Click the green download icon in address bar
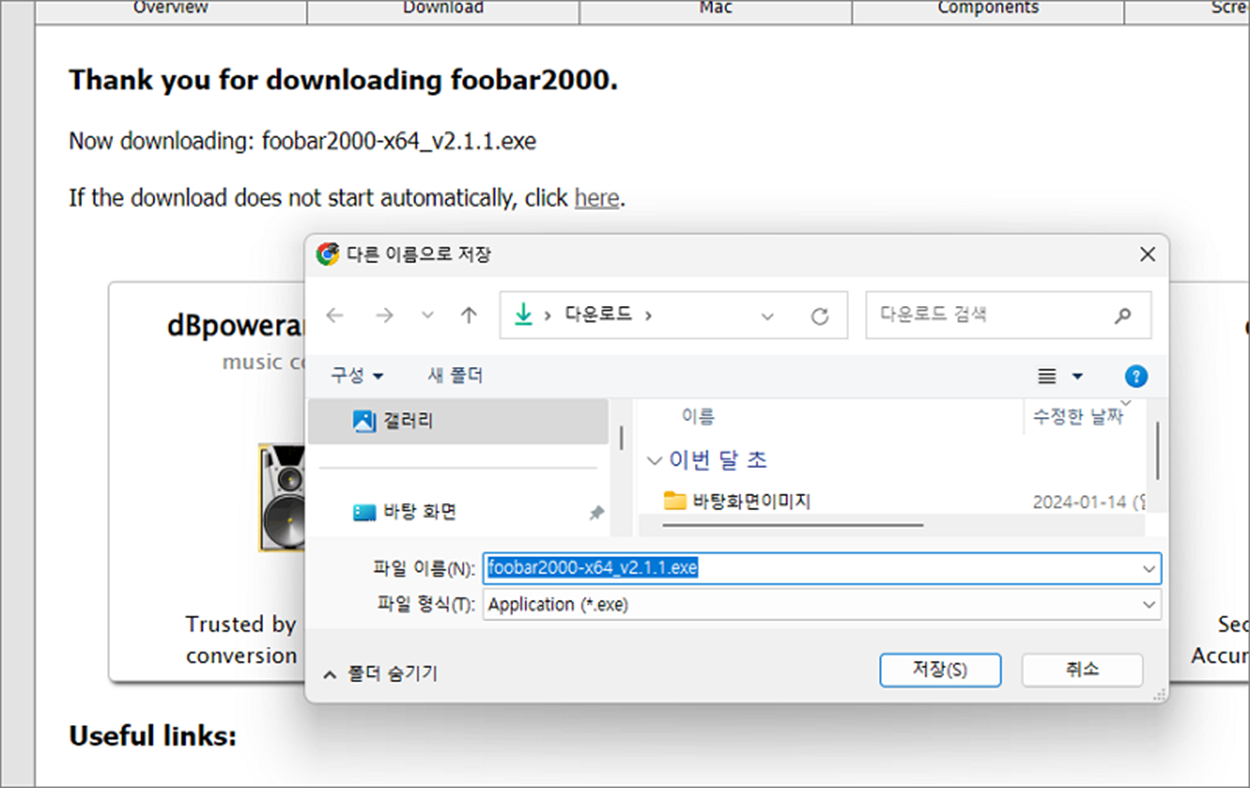The width and height of the screenshot is (1250, 788). 523,314
